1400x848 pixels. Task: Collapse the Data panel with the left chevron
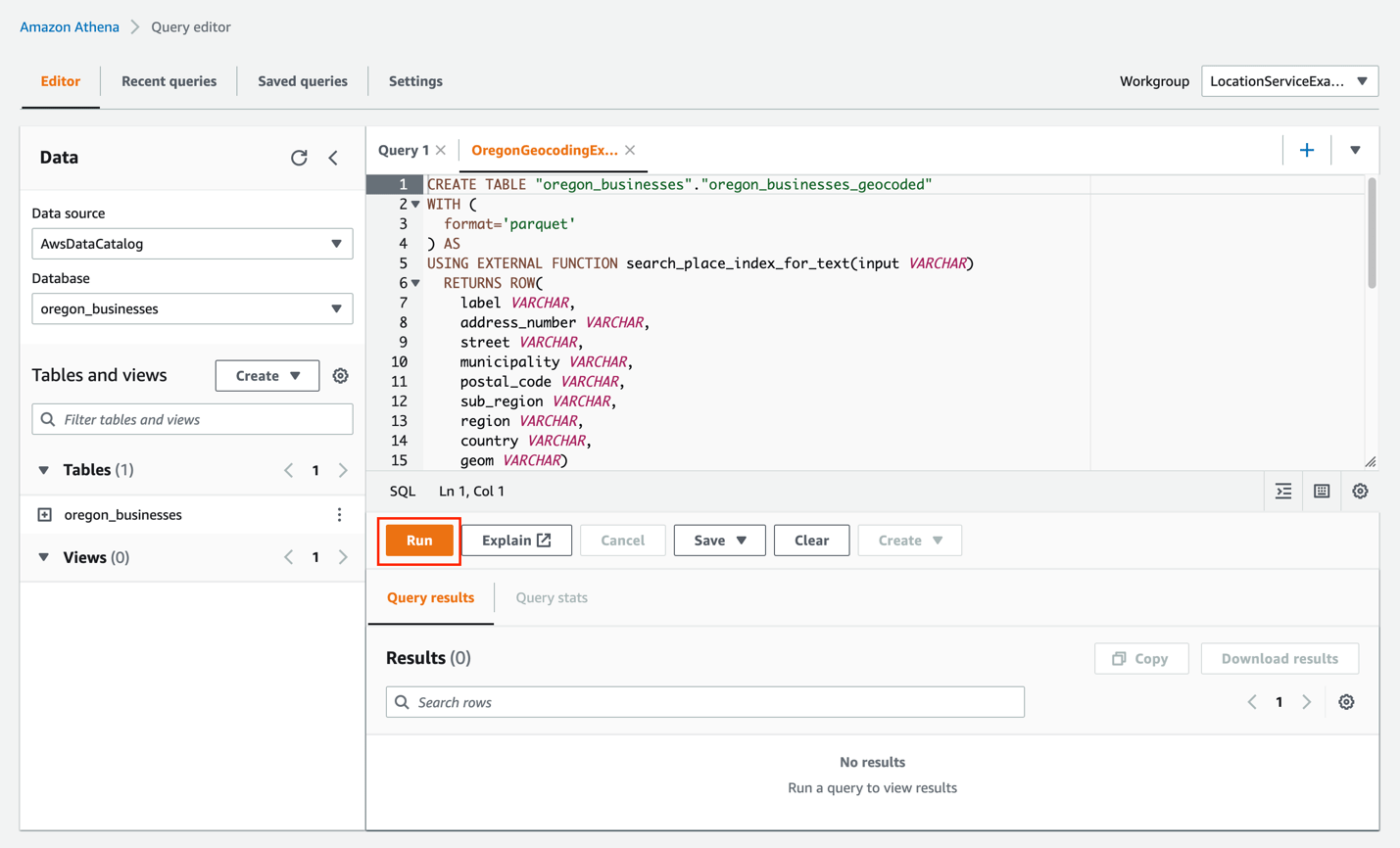coord(333,157)
